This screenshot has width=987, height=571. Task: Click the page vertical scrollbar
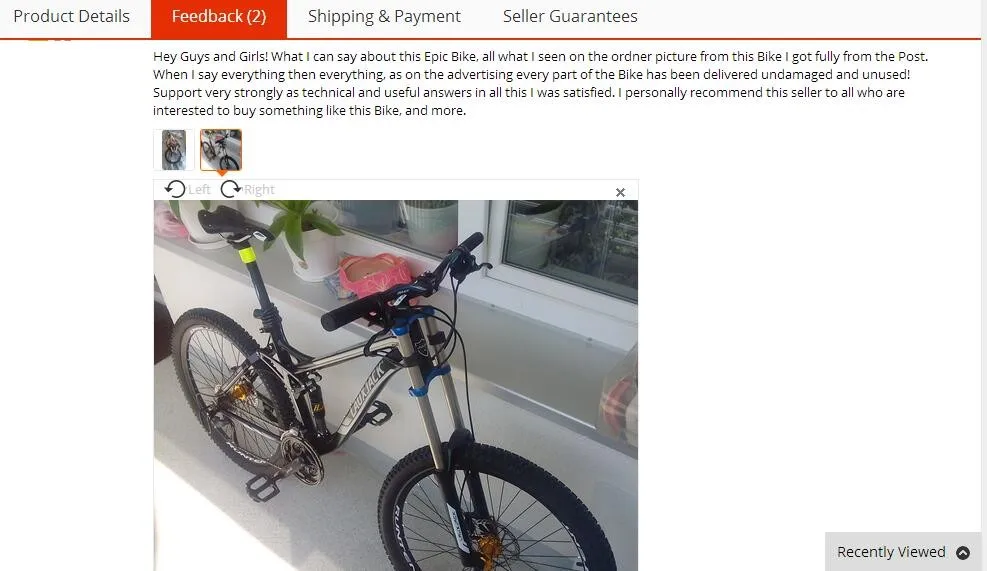point(984,285)
